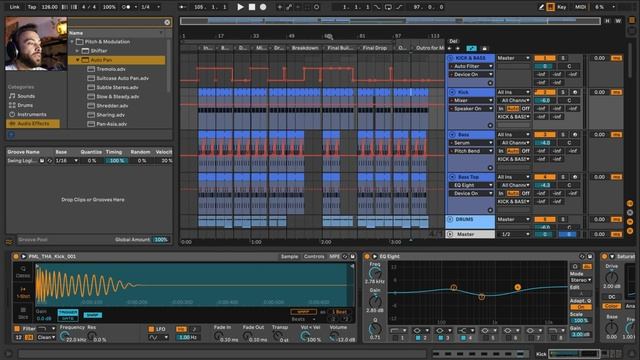The image size is (640, 360).
Task: Toggle the automation mode icon
Action: (x=471, y=49)
